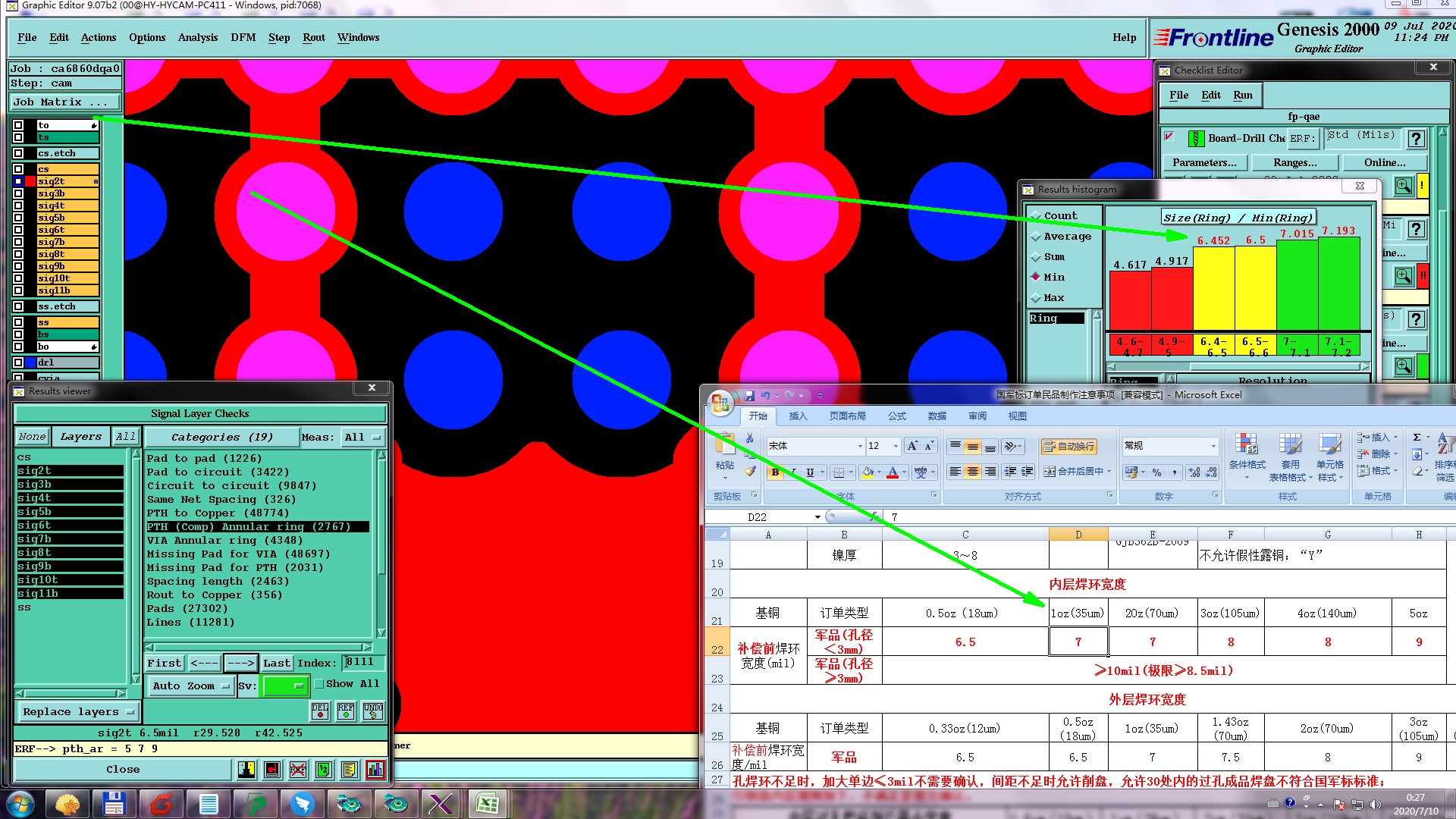
Task: Click the Parameters... button in Checklist Editor
Action: (1203, 162)
